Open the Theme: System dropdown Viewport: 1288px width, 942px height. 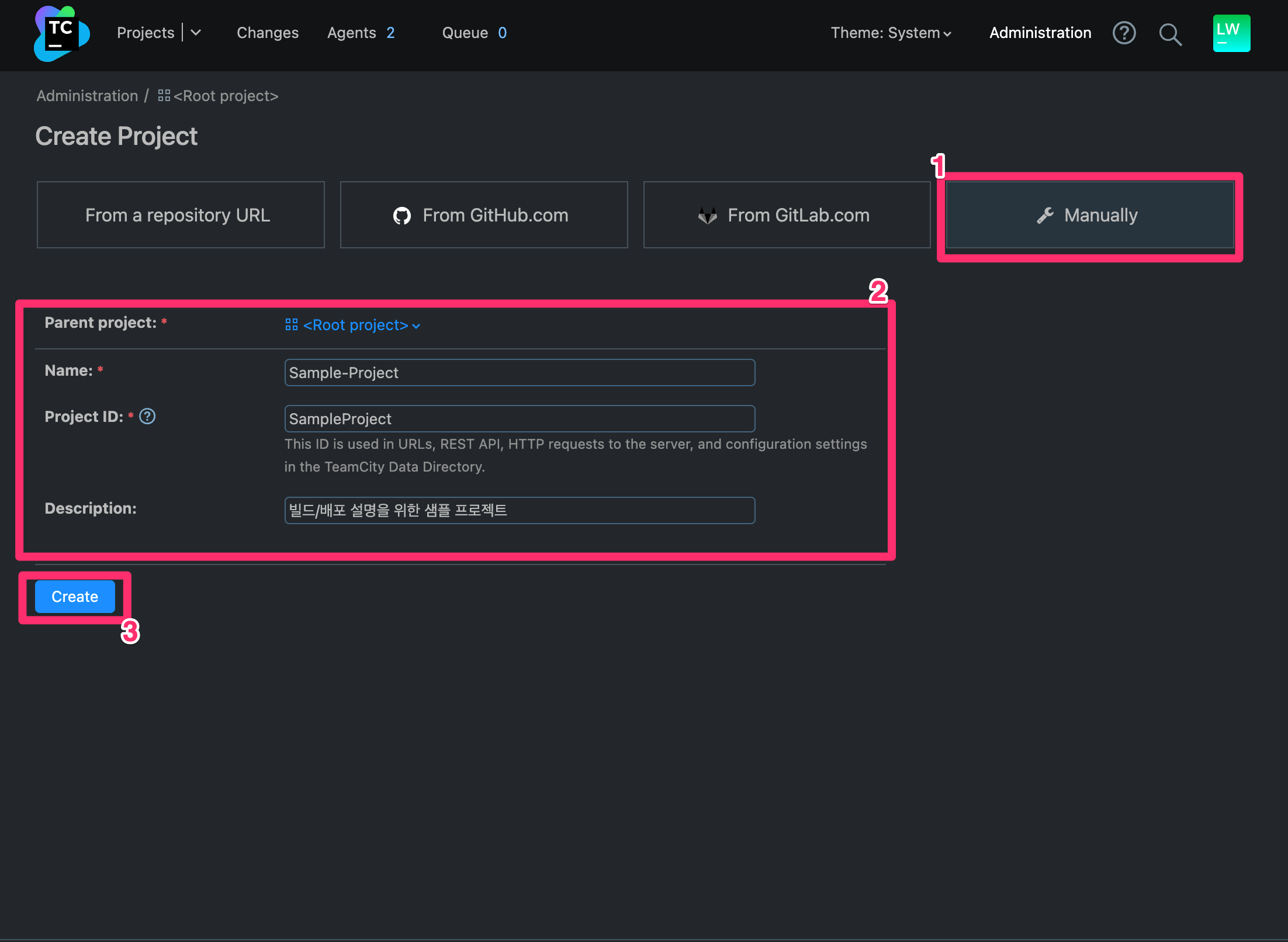[891, 33]
